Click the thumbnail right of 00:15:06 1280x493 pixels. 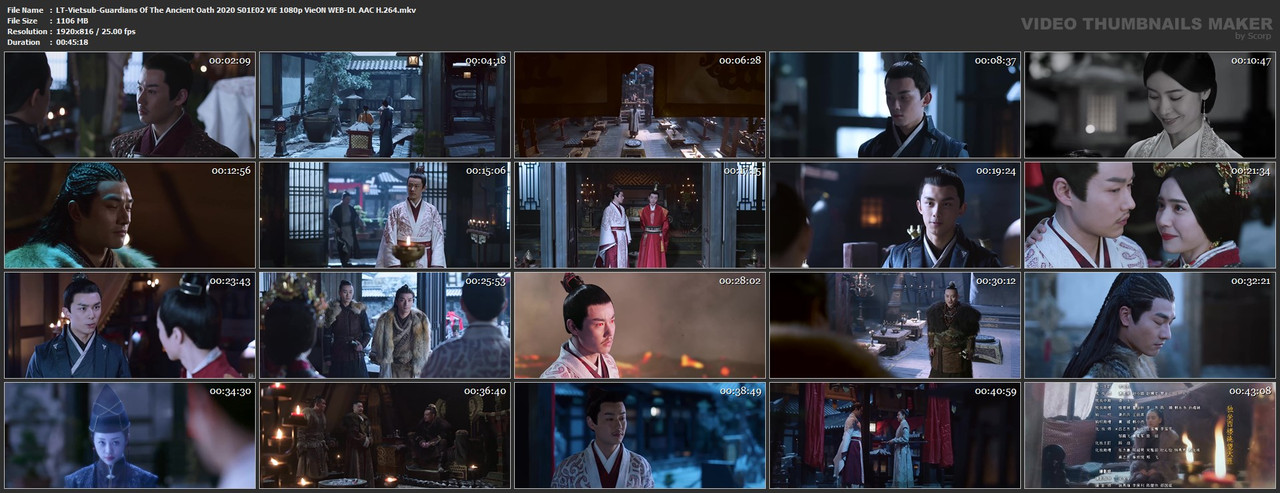[640, 215]
